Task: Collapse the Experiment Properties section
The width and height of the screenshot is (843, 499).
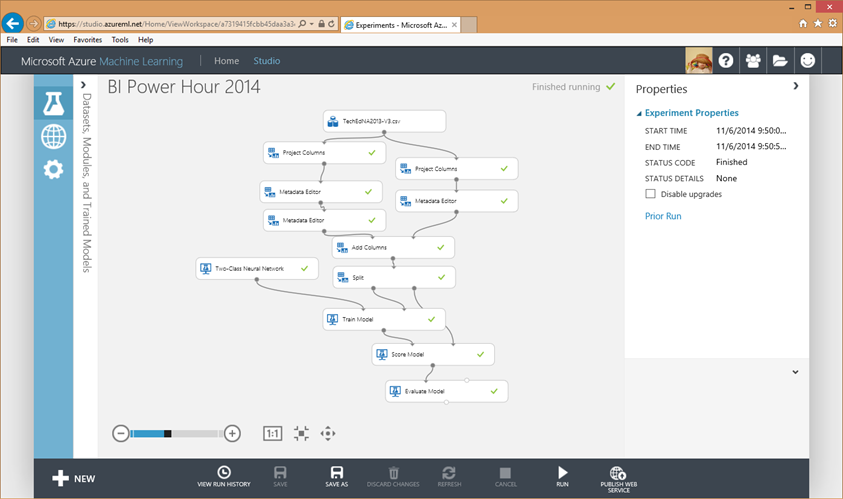Action: click(x=639, y=113)
